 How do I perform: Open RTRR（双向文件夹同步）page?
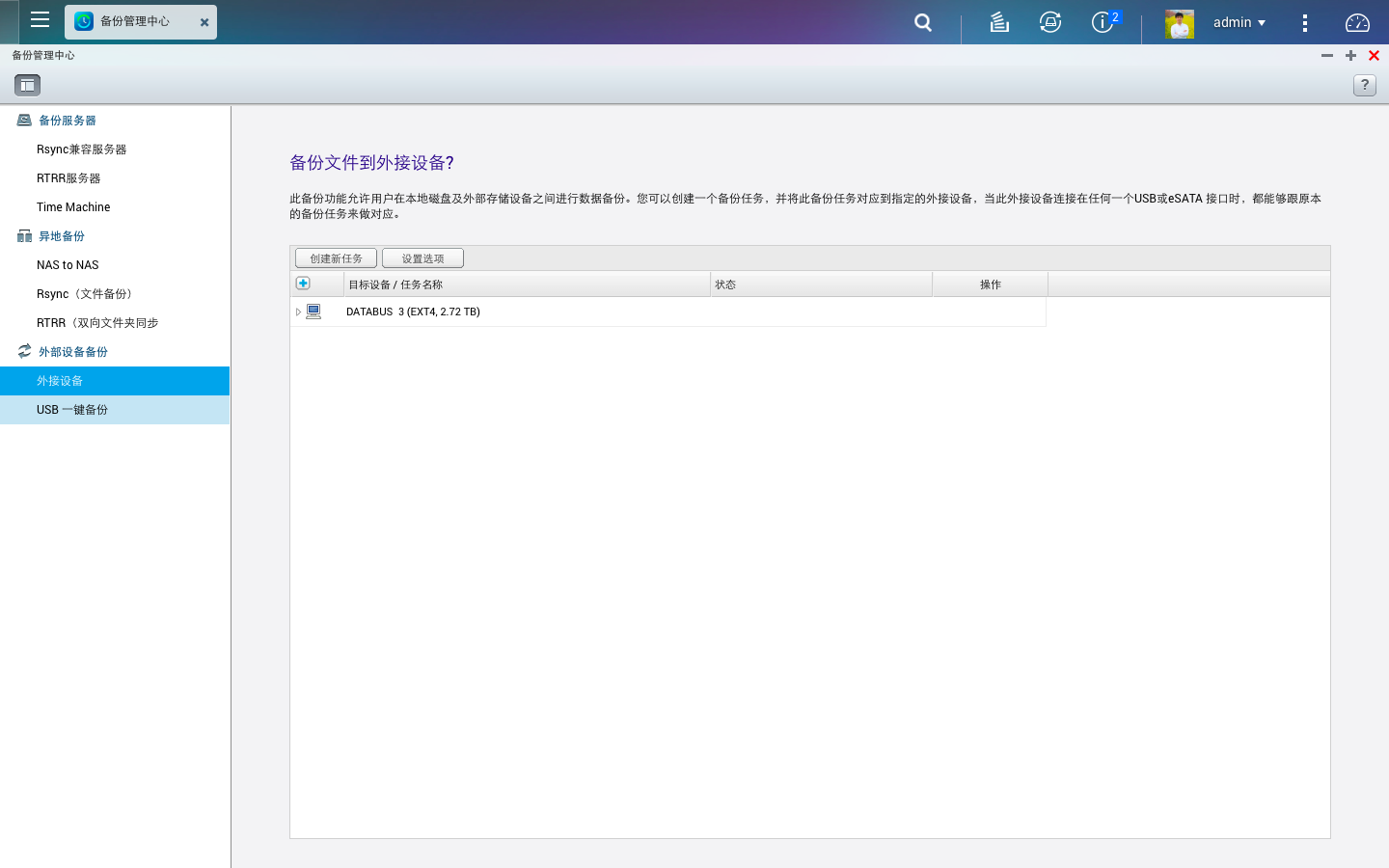97,323
